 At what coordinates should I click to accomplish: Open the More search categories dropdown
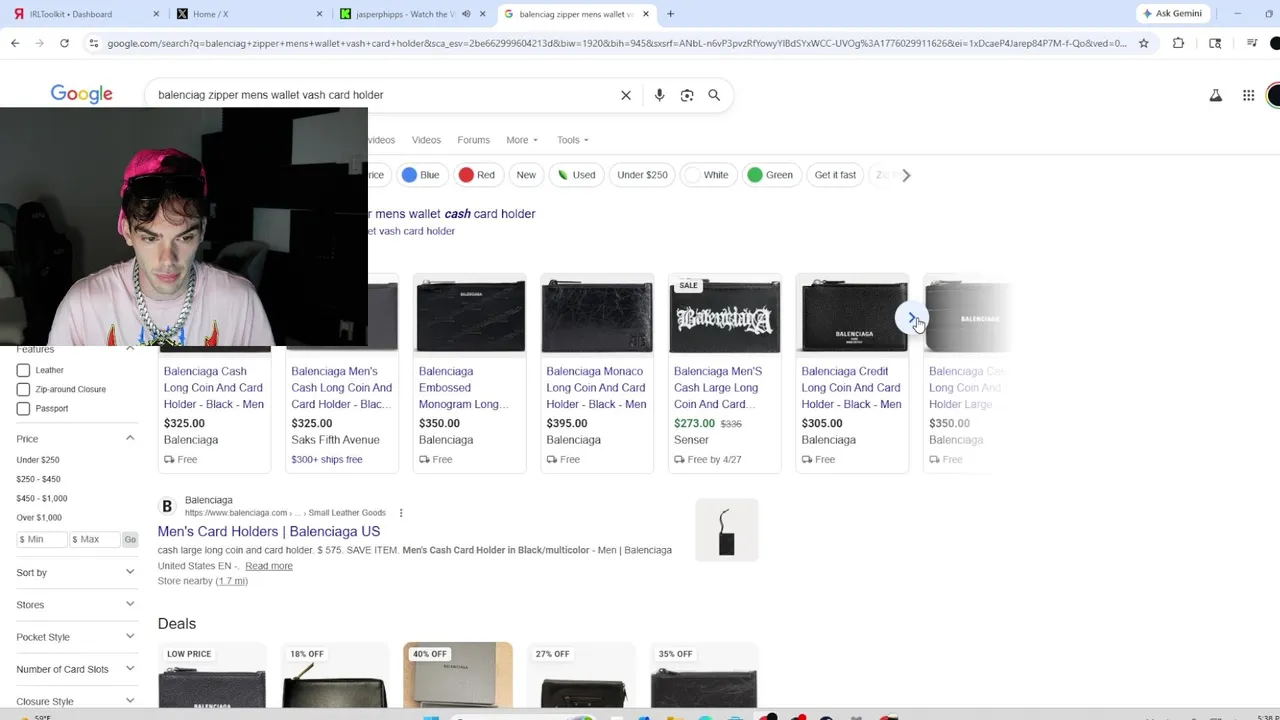click(x=522, y=140)
